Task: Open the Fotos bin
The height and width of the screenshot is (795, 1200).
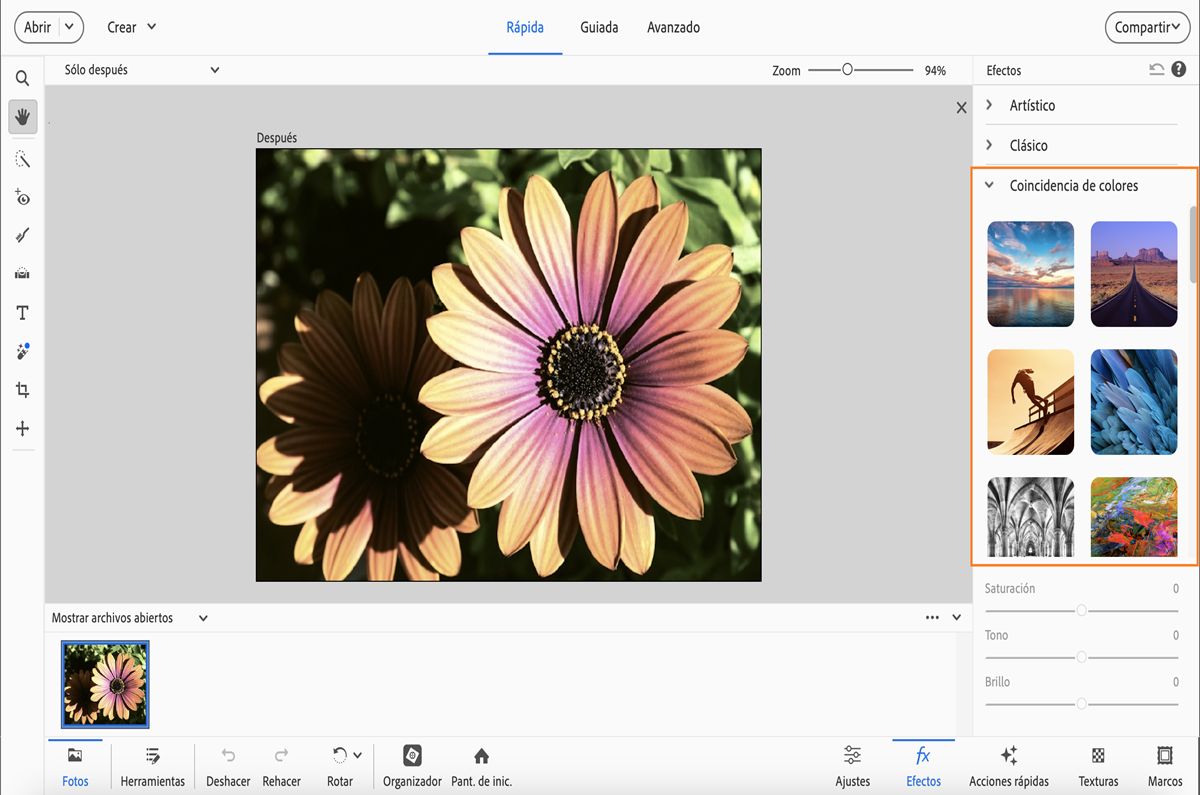Action: [75, 767]
